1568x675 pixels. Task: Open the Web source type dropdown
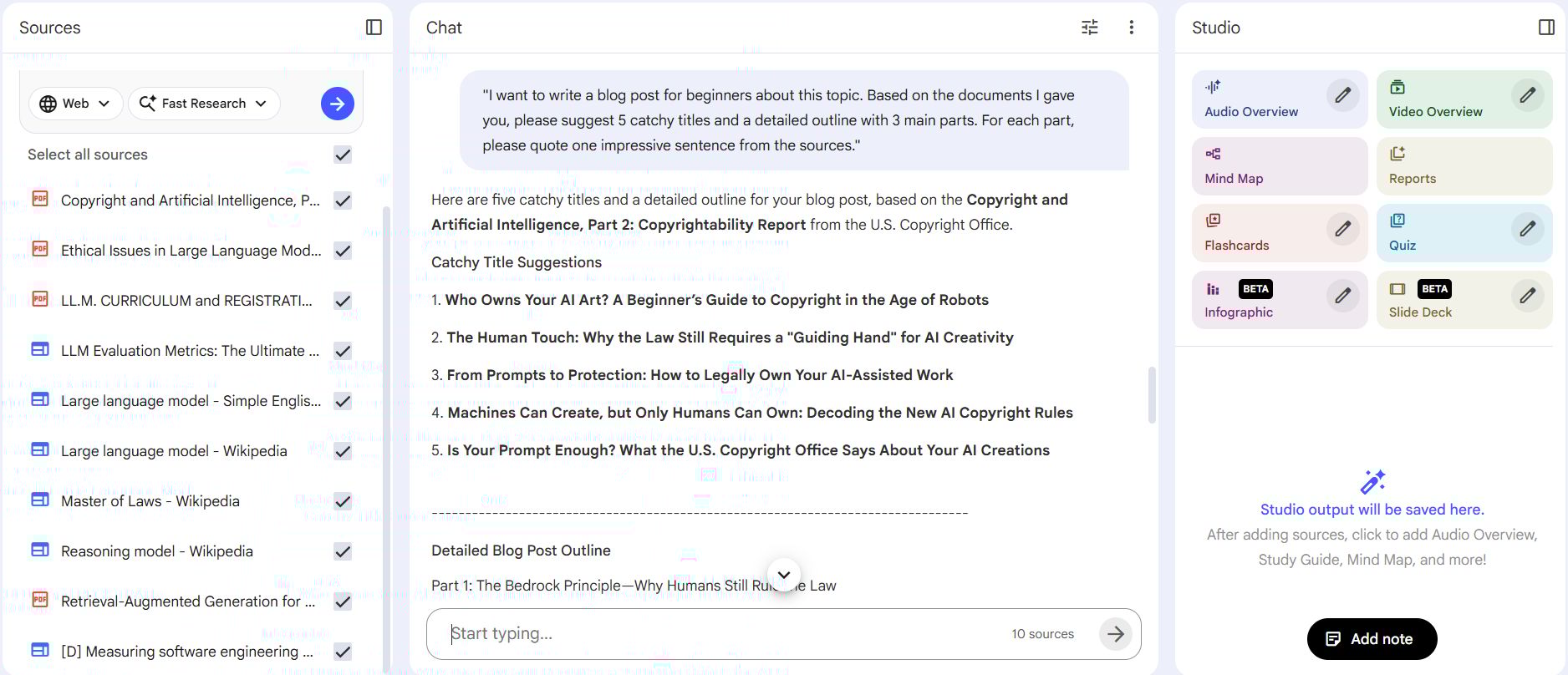coord(76,104)
